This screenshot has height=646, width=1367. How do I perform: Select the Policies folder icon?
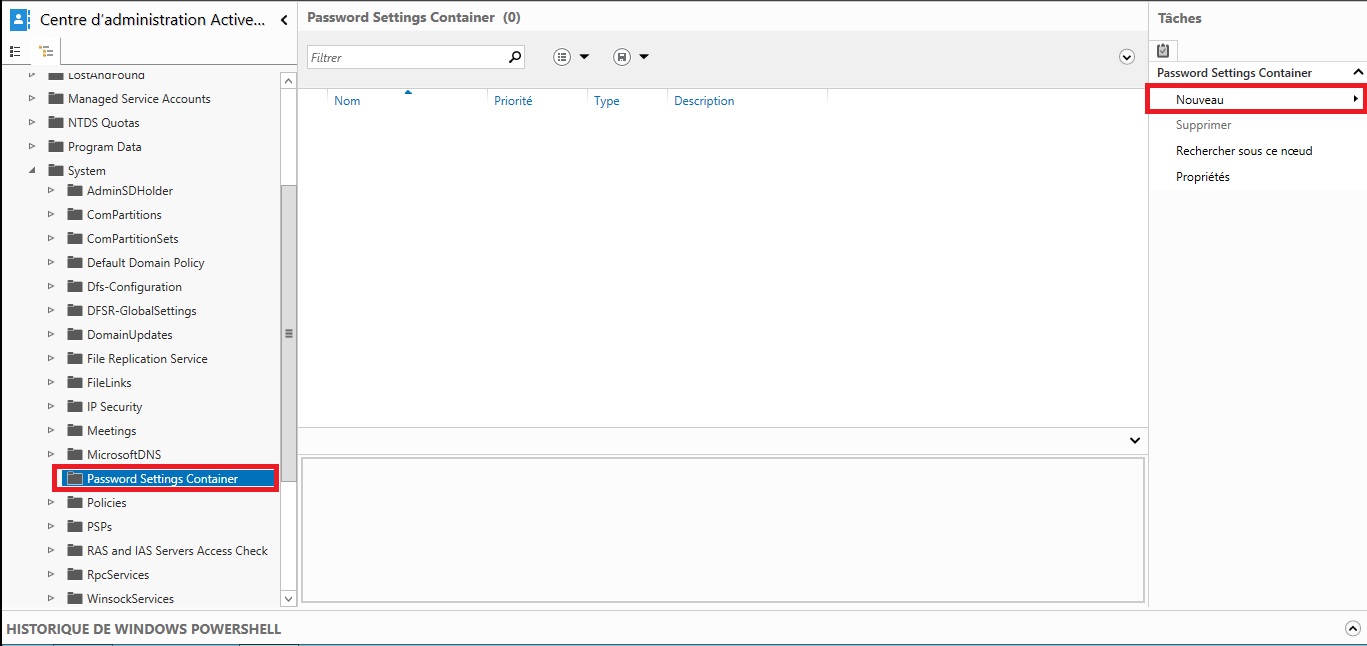coord(75,503)
